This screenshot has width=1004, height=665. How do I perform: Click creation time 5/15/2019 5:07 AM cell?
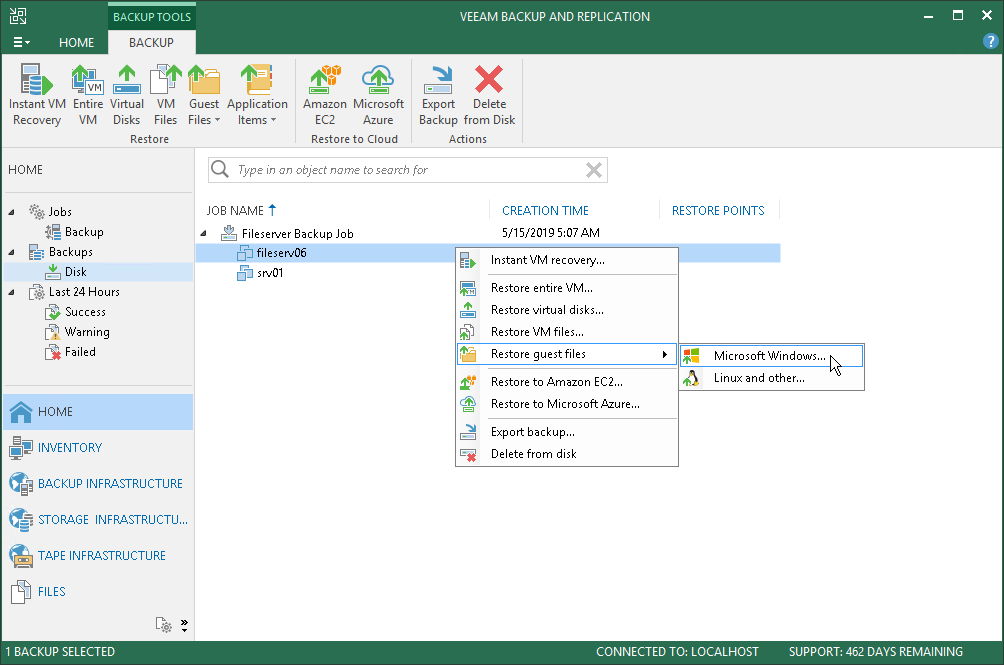point(551,233)
